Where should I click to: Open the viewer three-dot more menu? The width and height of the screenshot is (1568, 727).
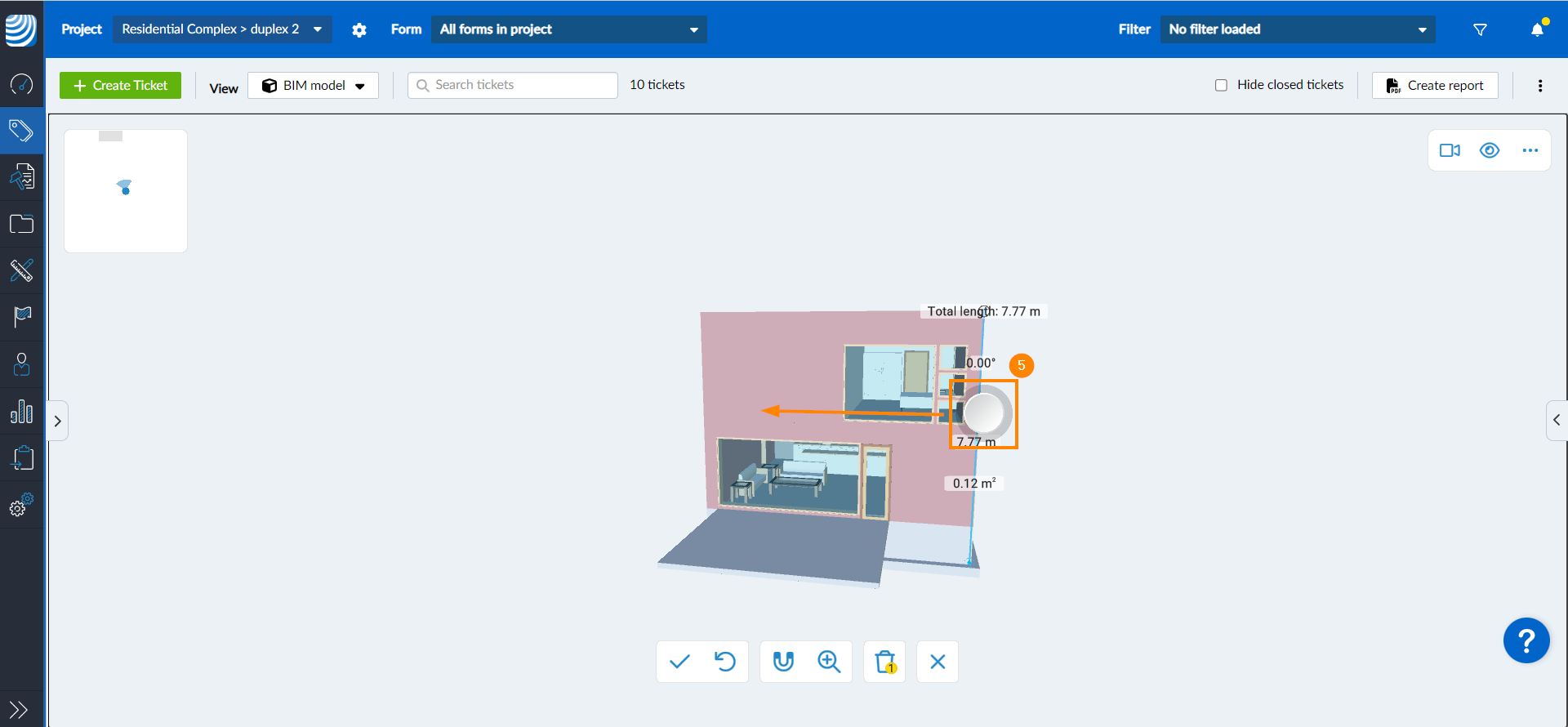pyautogui.click(x=1530, y=150)
